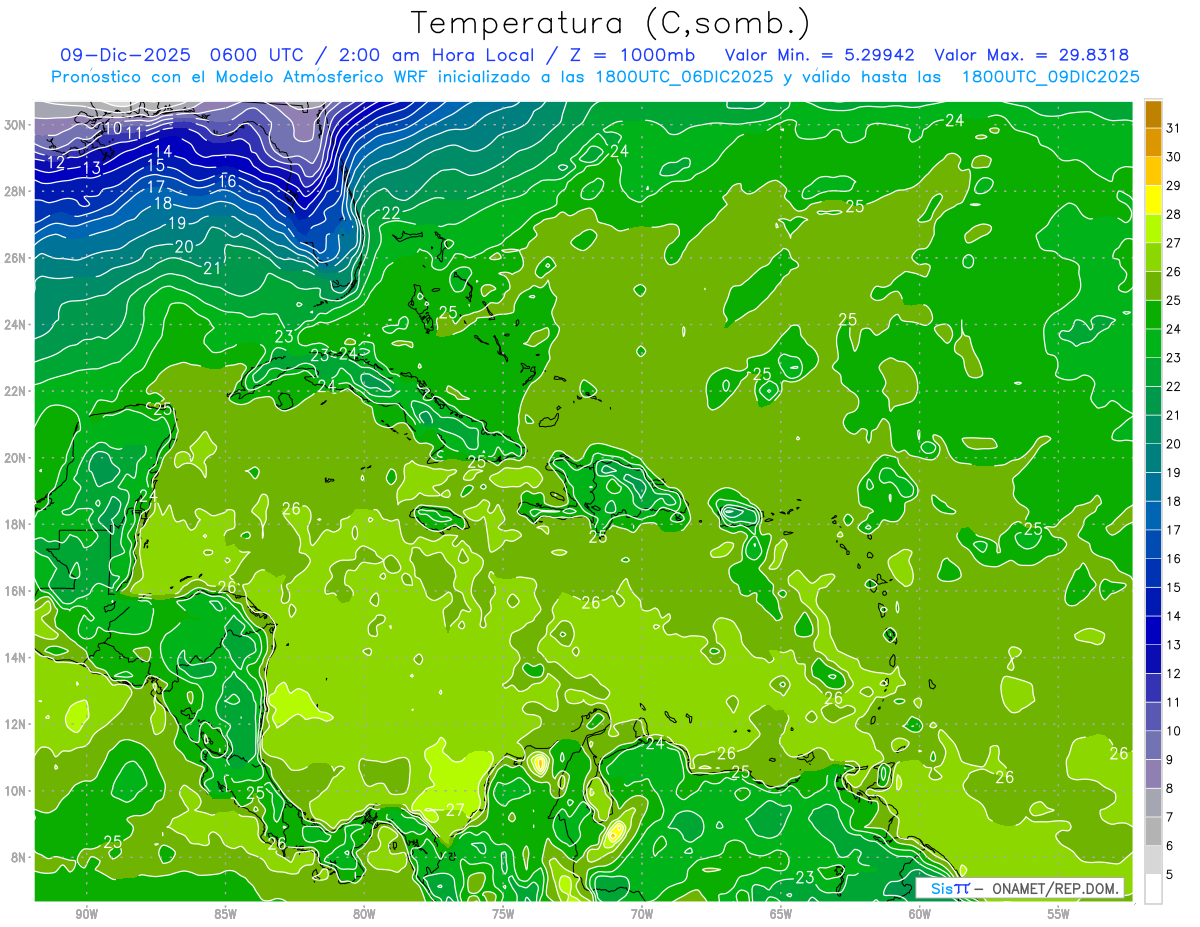Click the 30N latitude axis label
This screenshot has width=1200, height=927.
click(x=17, y=125)
